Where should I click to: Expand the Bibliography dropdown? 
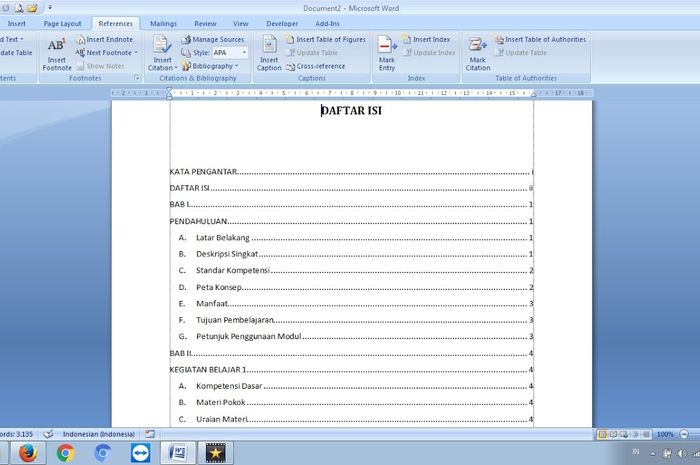tap(236, 66)
